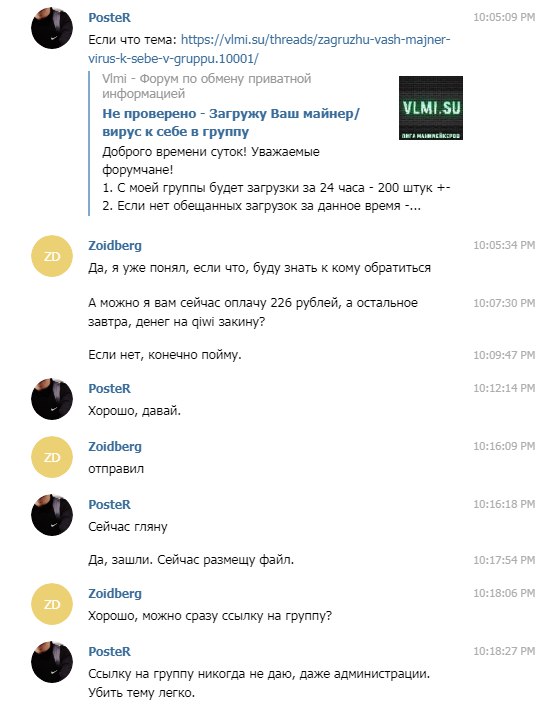Click the preview site label 'Vlmi - Форум по обмену приватной информацией'

(207, 86)
